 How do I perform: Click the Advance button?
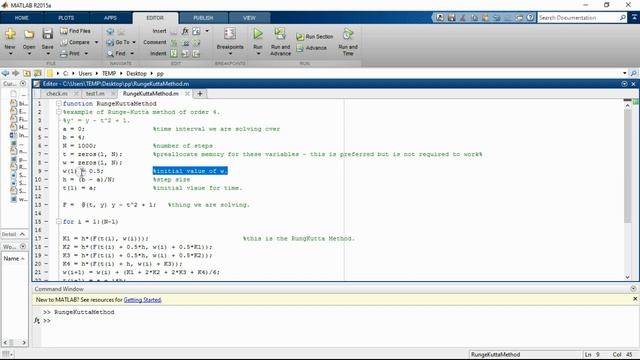click(311, 48)
